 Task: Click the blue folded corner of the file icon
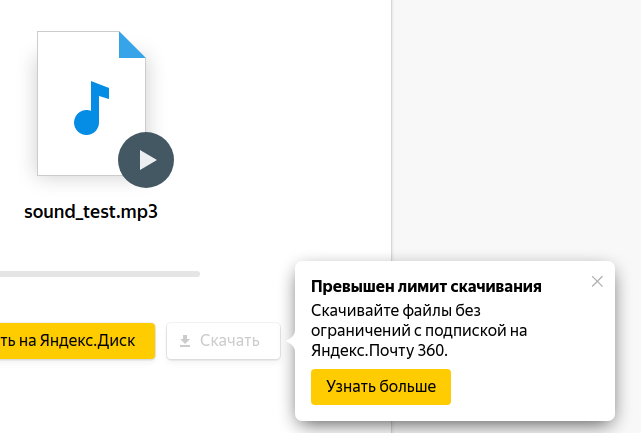132,45
